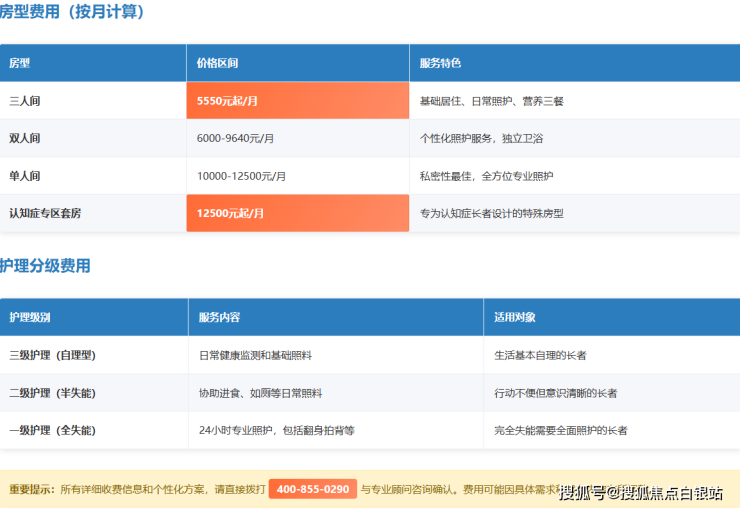
Task: Select the 价格区间 column header
Action: 218,63
